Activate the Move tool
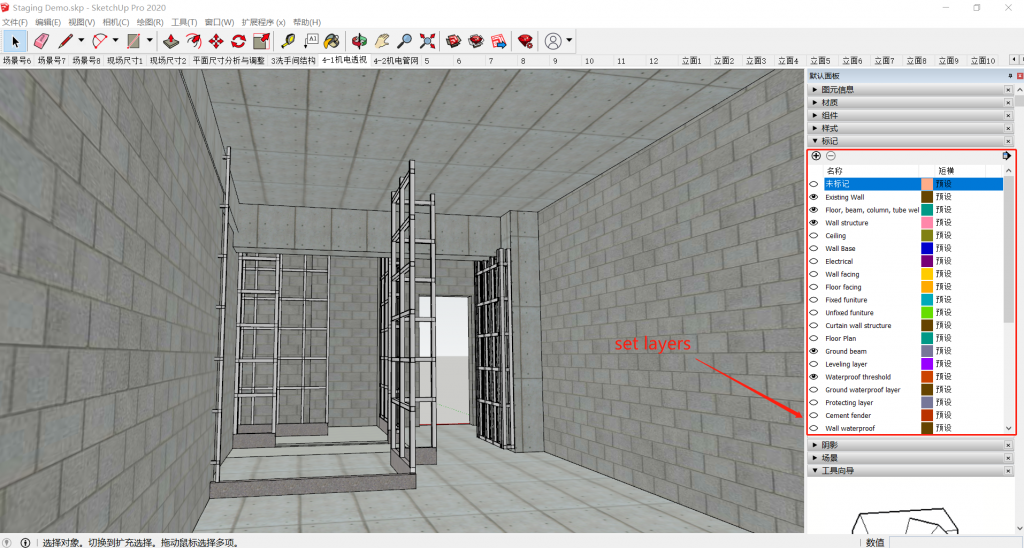1024x548 pixels. pos(216,41)
